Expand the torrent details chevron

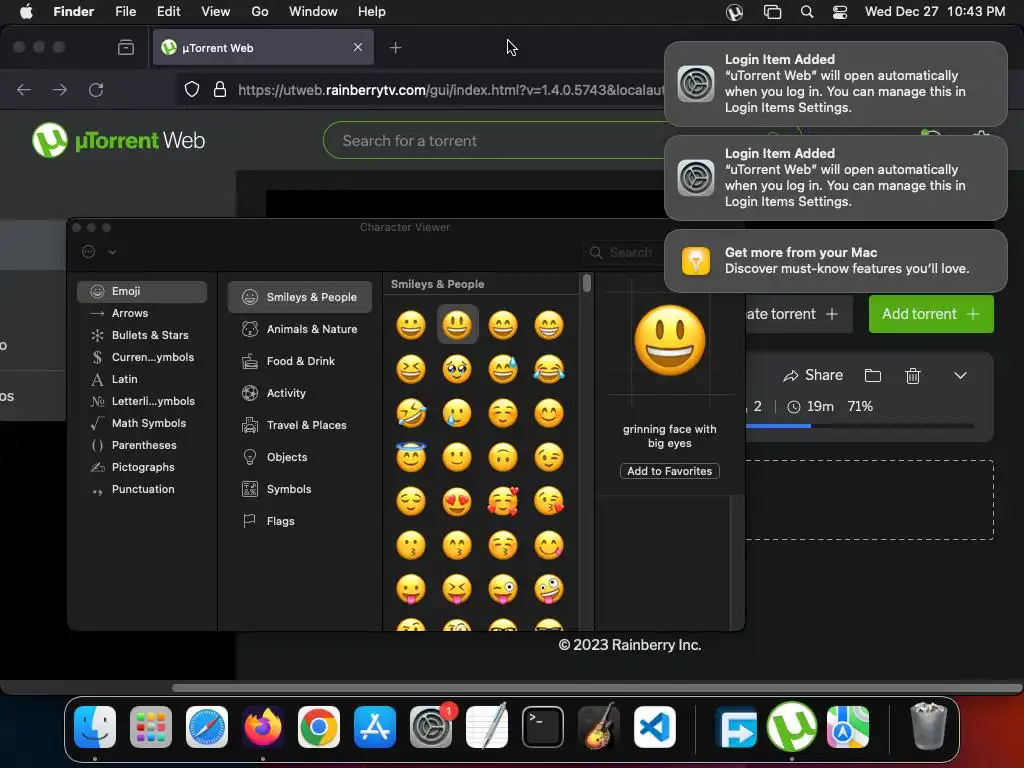[x=960, y=376]
